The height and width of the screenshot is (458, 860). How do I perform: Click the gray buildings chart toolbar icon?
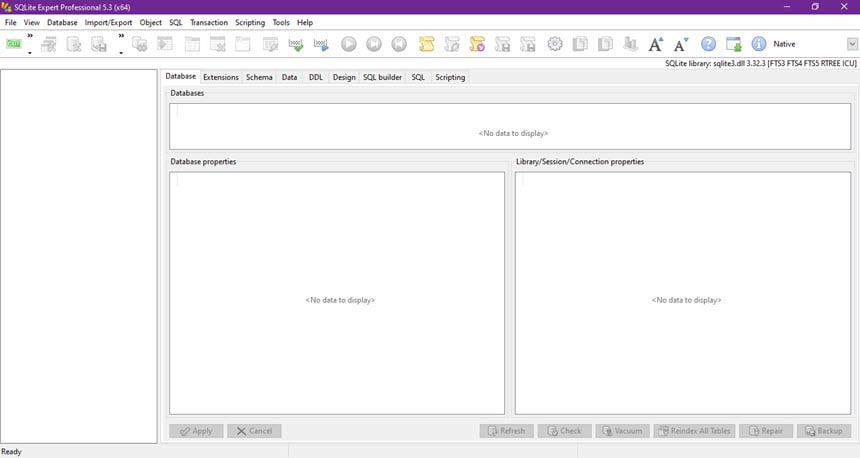pyautogui.click(x=630, y=44)
